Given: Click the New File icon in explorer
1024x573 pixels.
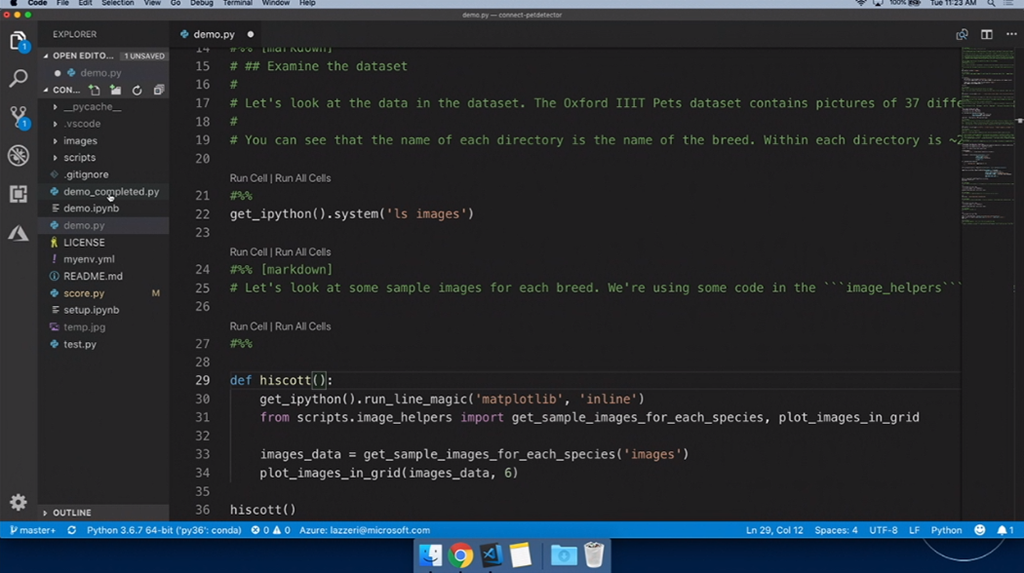Looking at the screenshot, I should pyautogui.click(x=95, y=90).
